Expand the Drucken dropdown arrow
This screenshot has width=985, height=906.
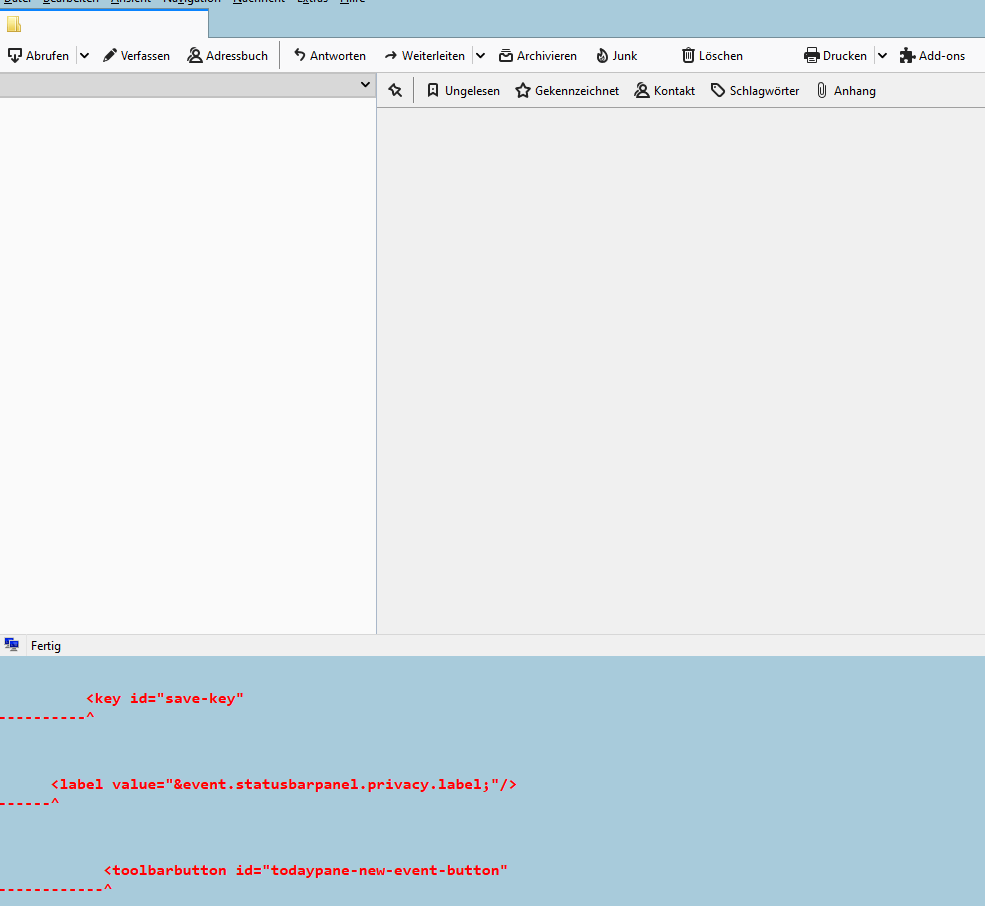coord(882,56)
